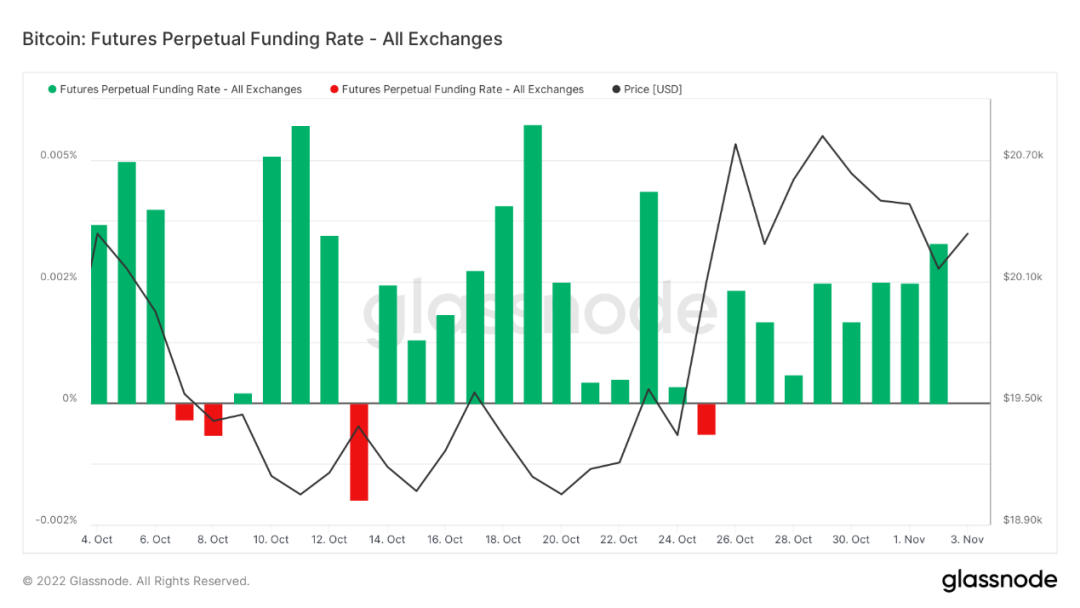This screenshot has width=1080, height=608.
Task: Click the 3. Nov x-axis label
Action: point(967,540)
